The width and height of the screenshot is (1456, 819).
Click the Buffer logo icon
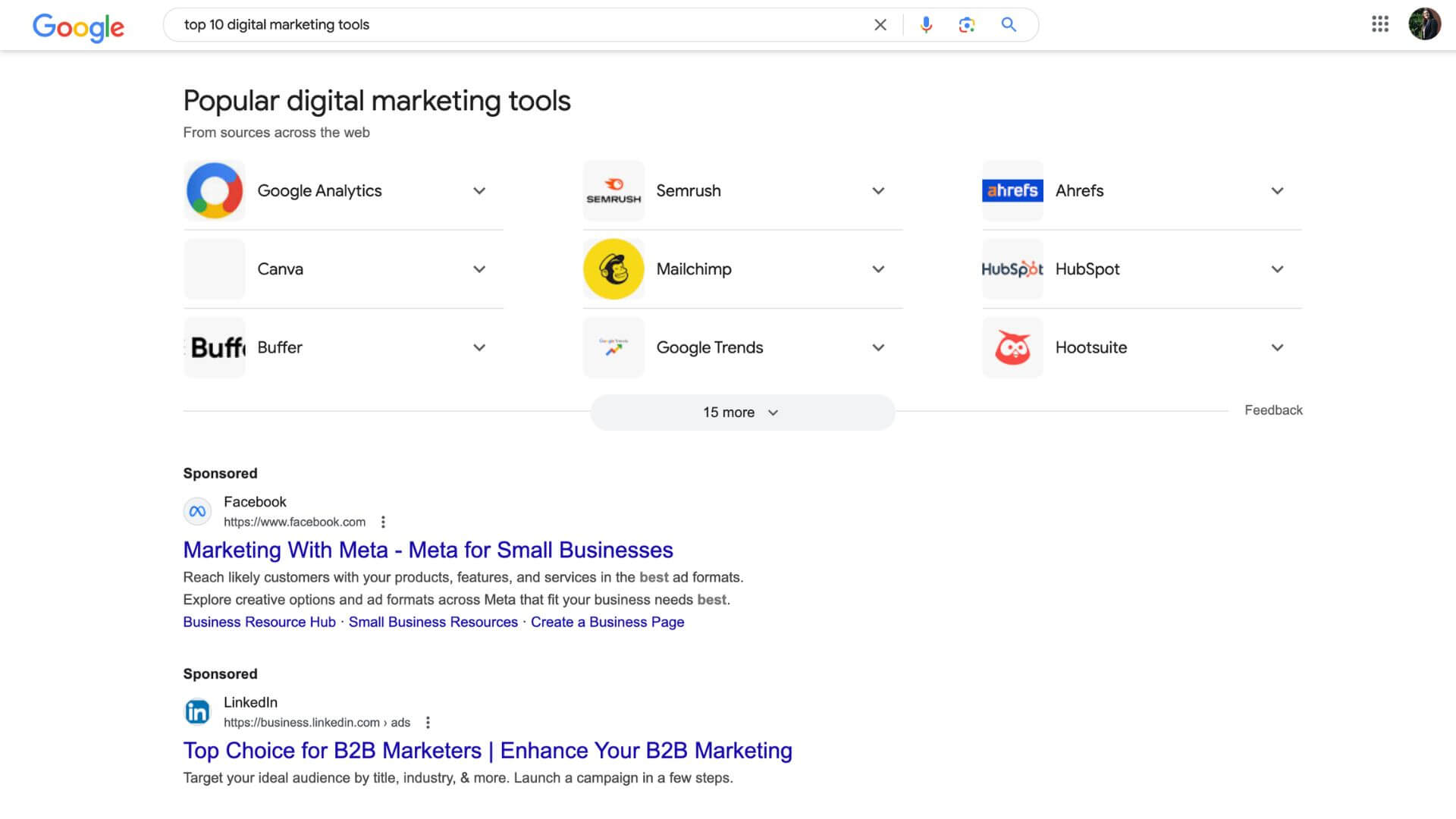point(215,347)
